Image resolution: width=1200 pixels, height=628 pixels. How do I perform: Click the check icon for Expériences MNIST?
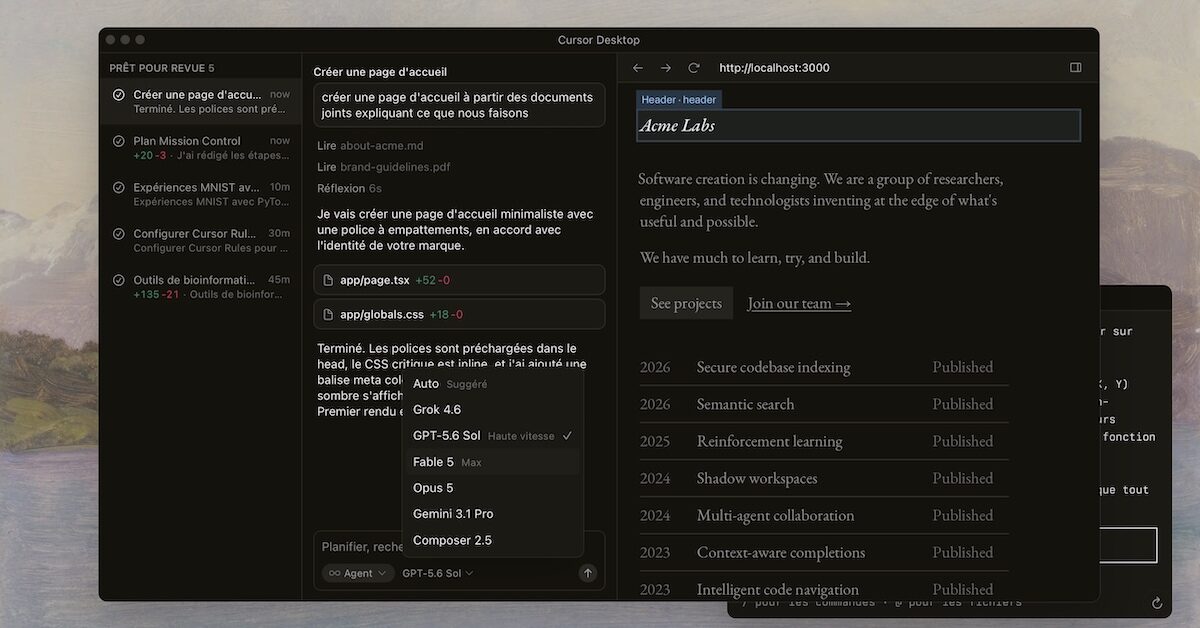(119, 187)
